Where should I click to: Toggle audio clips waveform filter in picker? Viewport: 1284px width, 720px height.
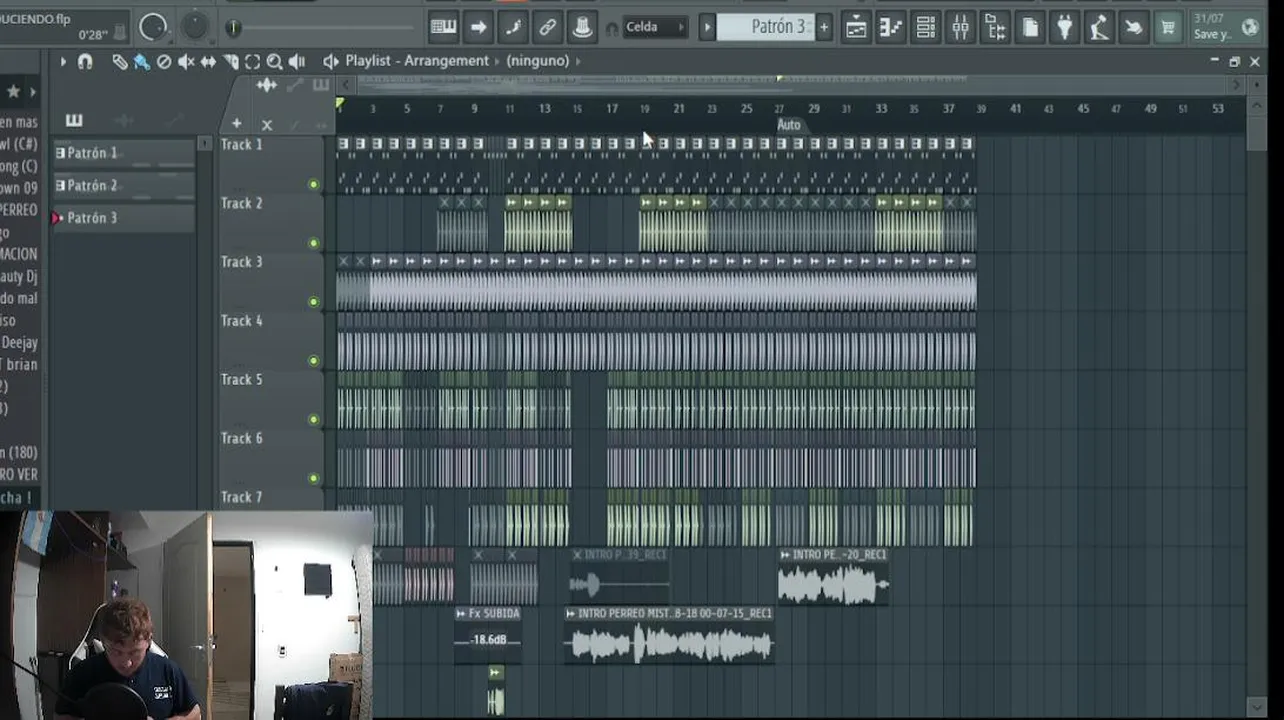[x=124, y=120]
